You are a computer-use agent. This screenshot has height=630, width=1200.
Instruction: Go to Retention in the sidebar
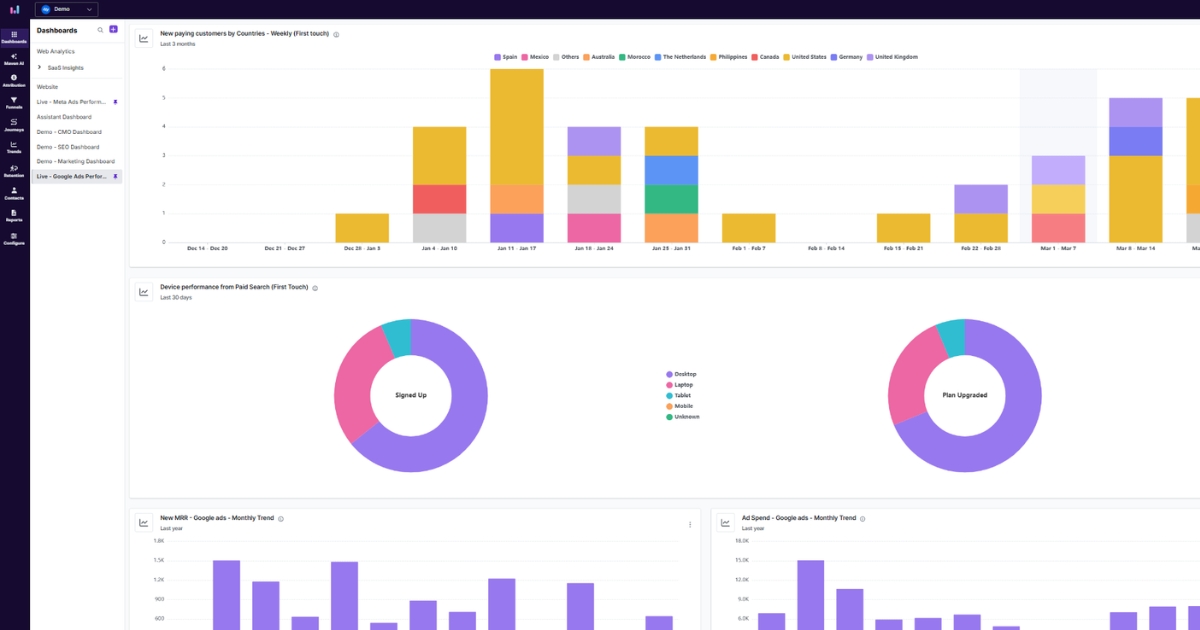tap(14, 170)
